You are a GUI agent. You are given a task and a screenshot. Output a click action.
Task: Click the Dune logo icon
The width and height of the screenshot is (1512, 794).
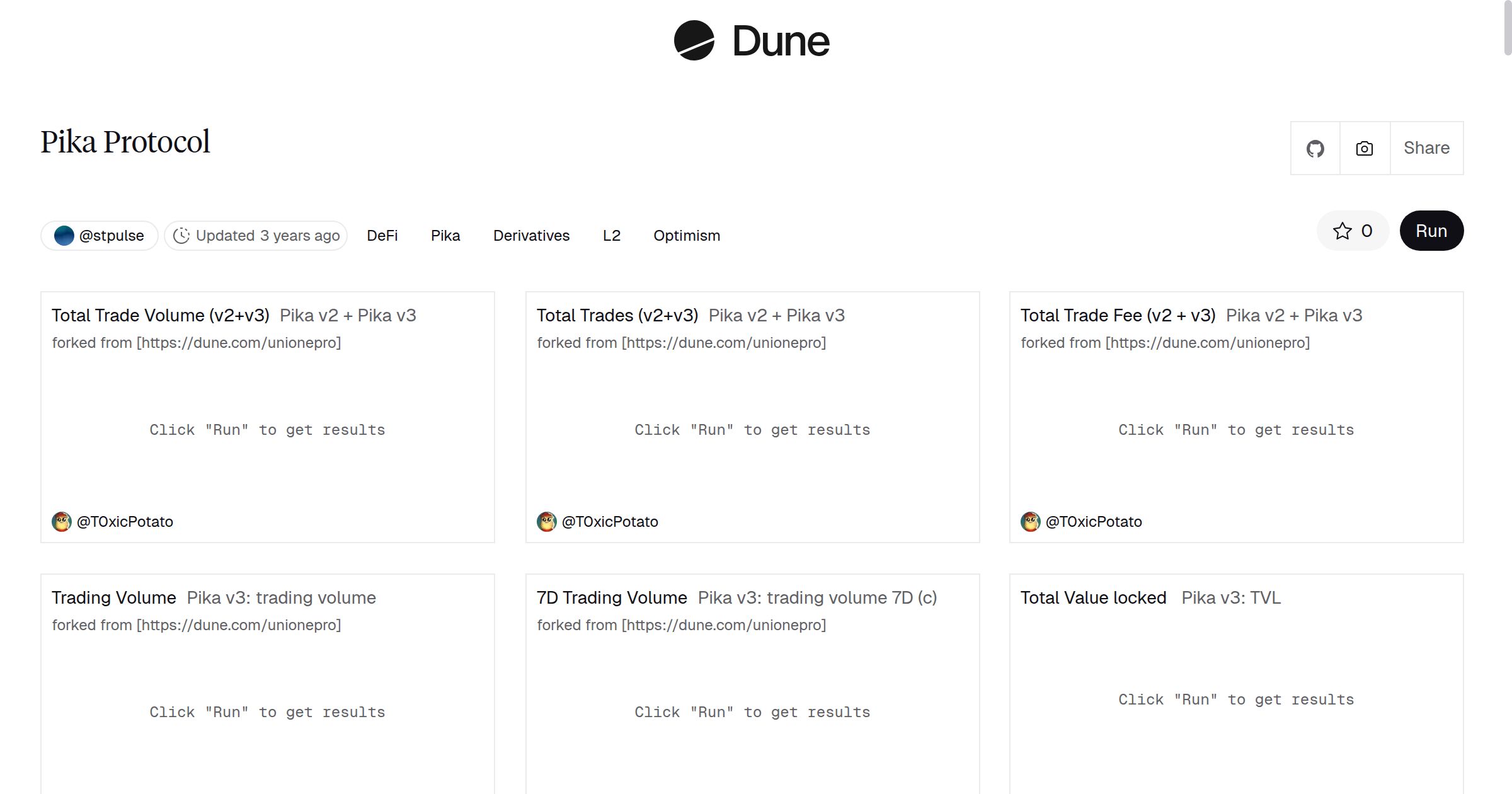point(694,40)
